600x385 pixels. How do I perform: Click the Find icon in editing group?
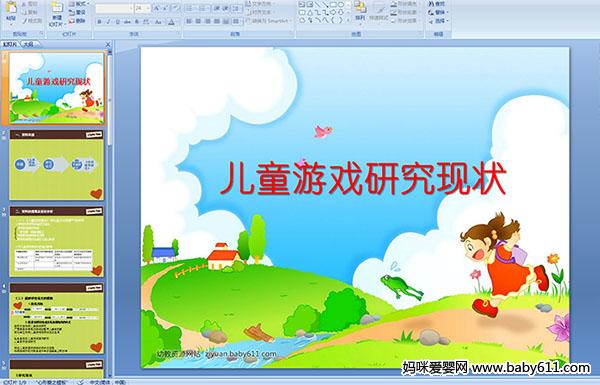click(x=437, y=4)
